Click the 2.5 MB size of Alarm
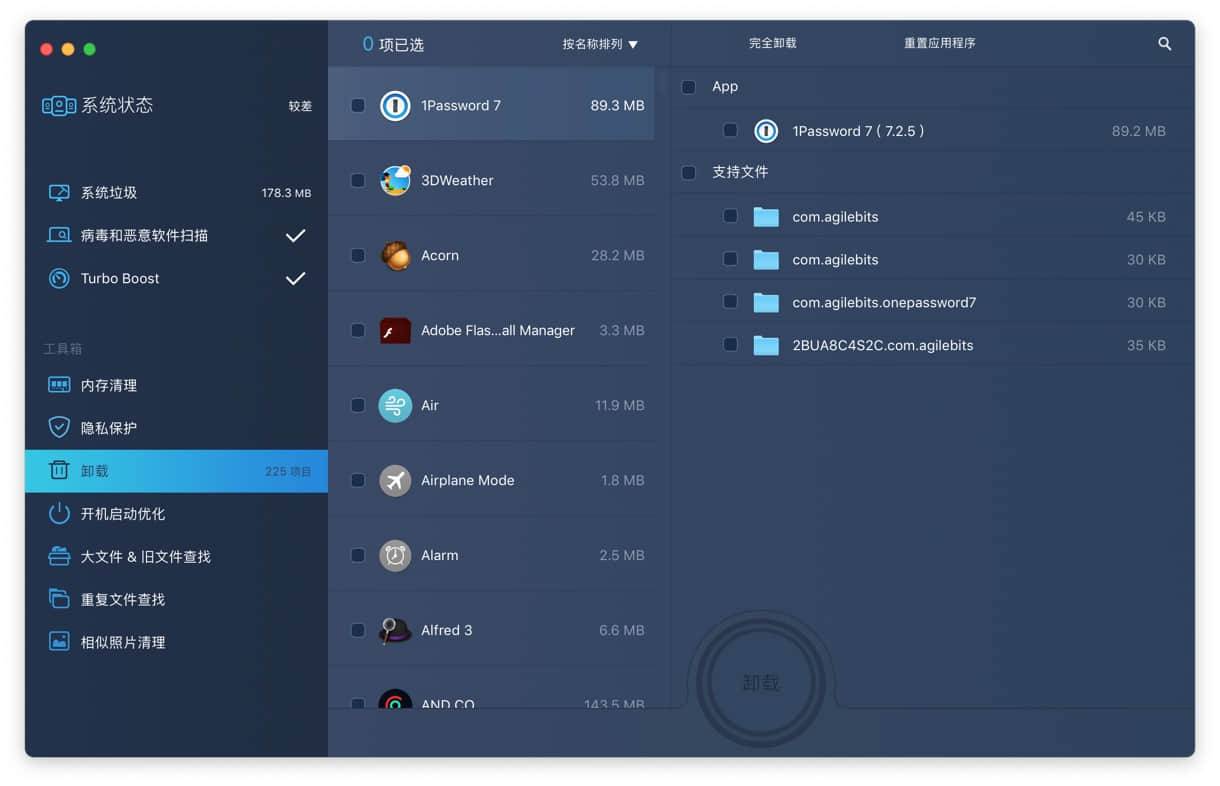Screen dimensions: 1220x786 click(x=622, y=556)
